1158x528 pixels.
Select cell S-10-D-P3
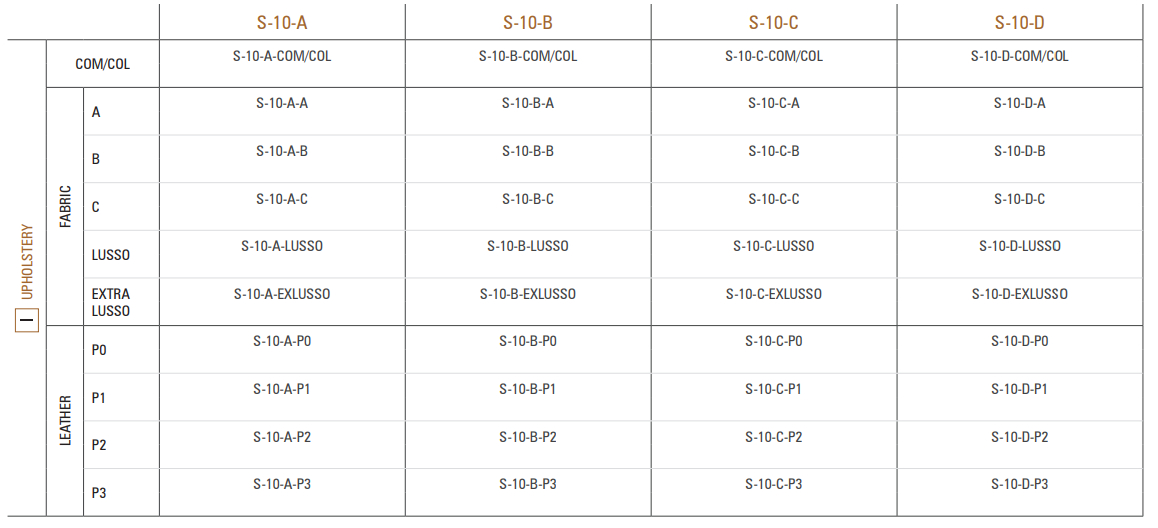point(1019,484)
